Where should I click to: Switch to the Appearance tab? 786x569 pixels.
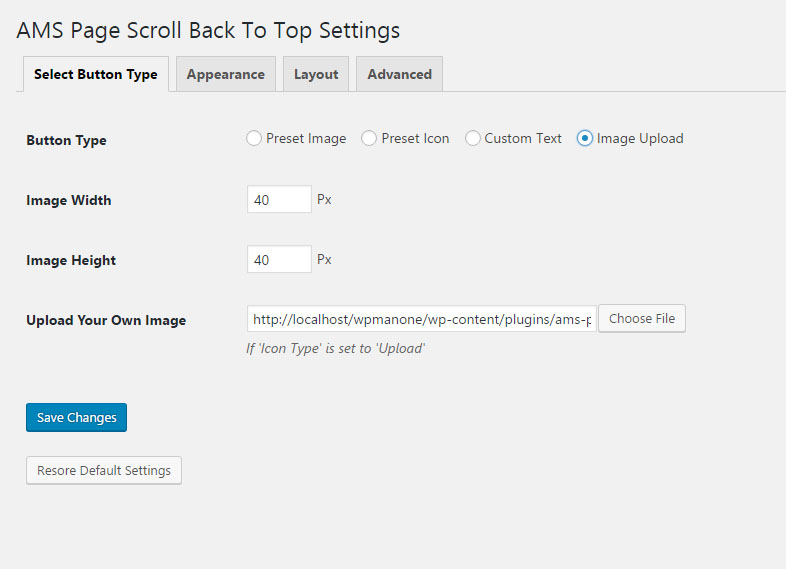click(x=226, y=74)
